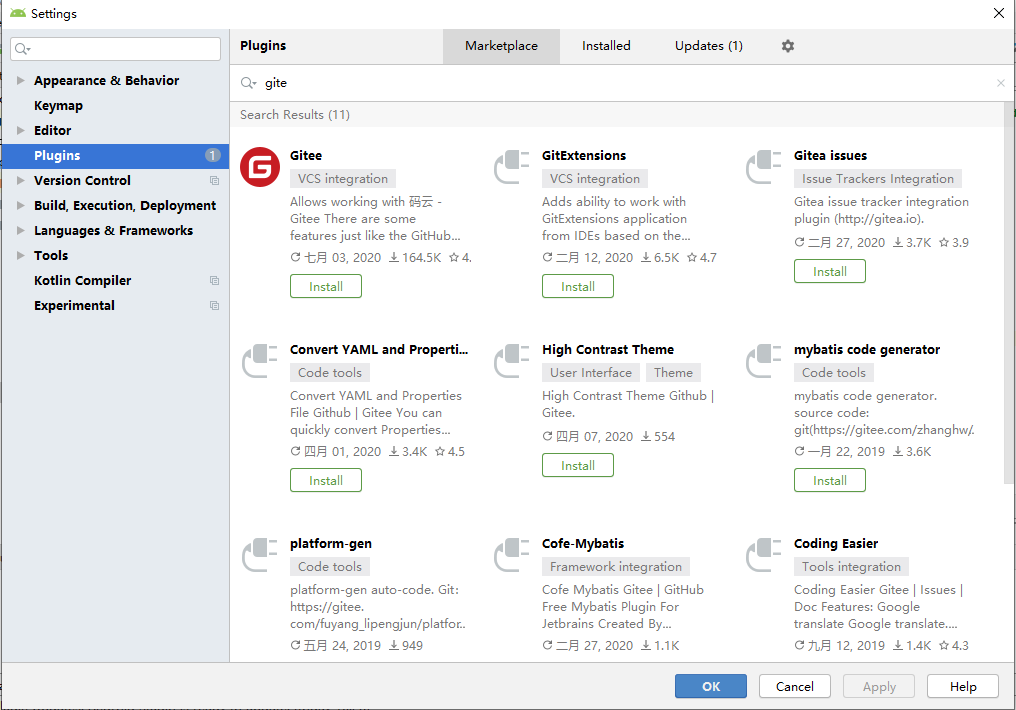Click the Kotlin Compiler project-level copy icon
This screenshot has width=1016, height=710.
214,281
